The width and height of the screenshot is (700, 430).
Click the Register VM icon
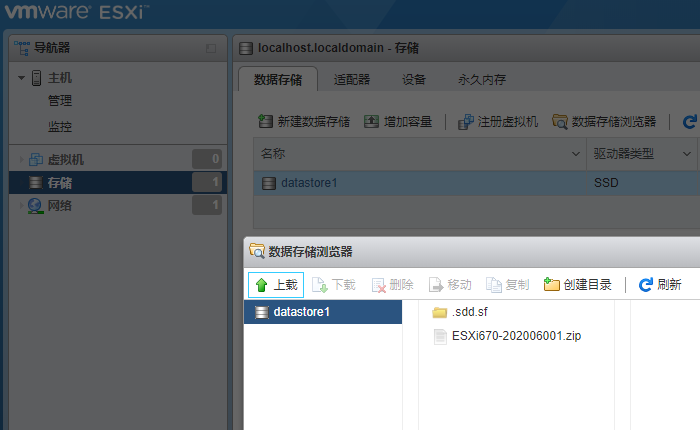pos(466,121)
